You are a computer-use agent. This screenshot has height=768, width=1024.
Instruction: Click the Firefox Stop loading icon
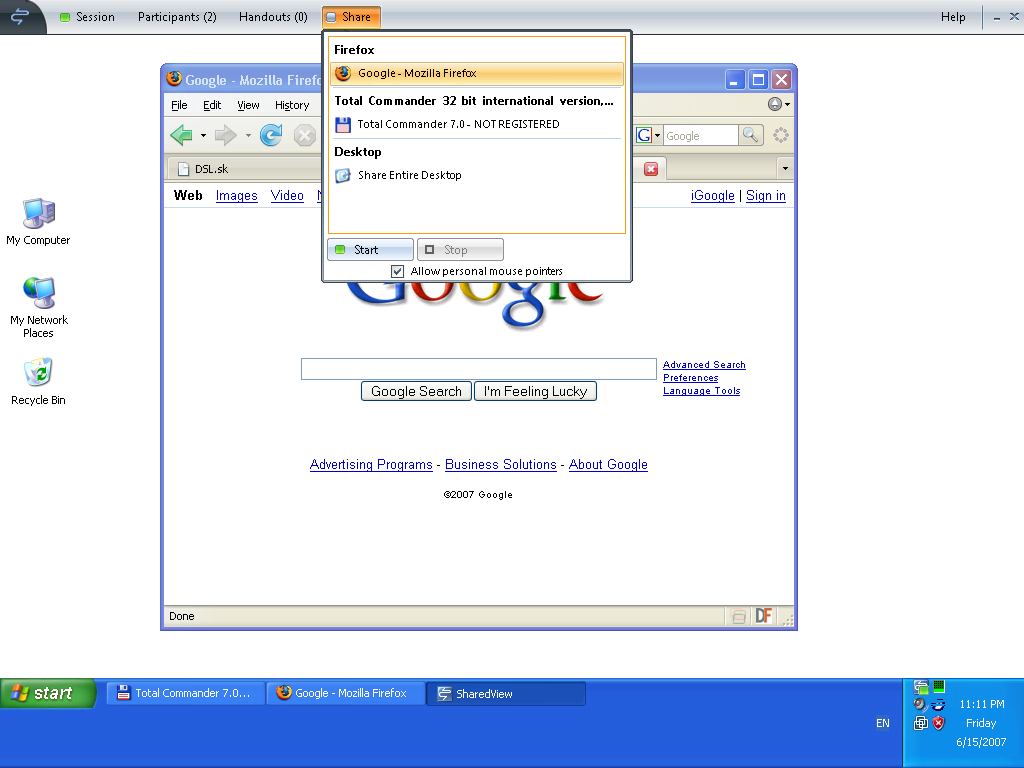tap(304, 136)
